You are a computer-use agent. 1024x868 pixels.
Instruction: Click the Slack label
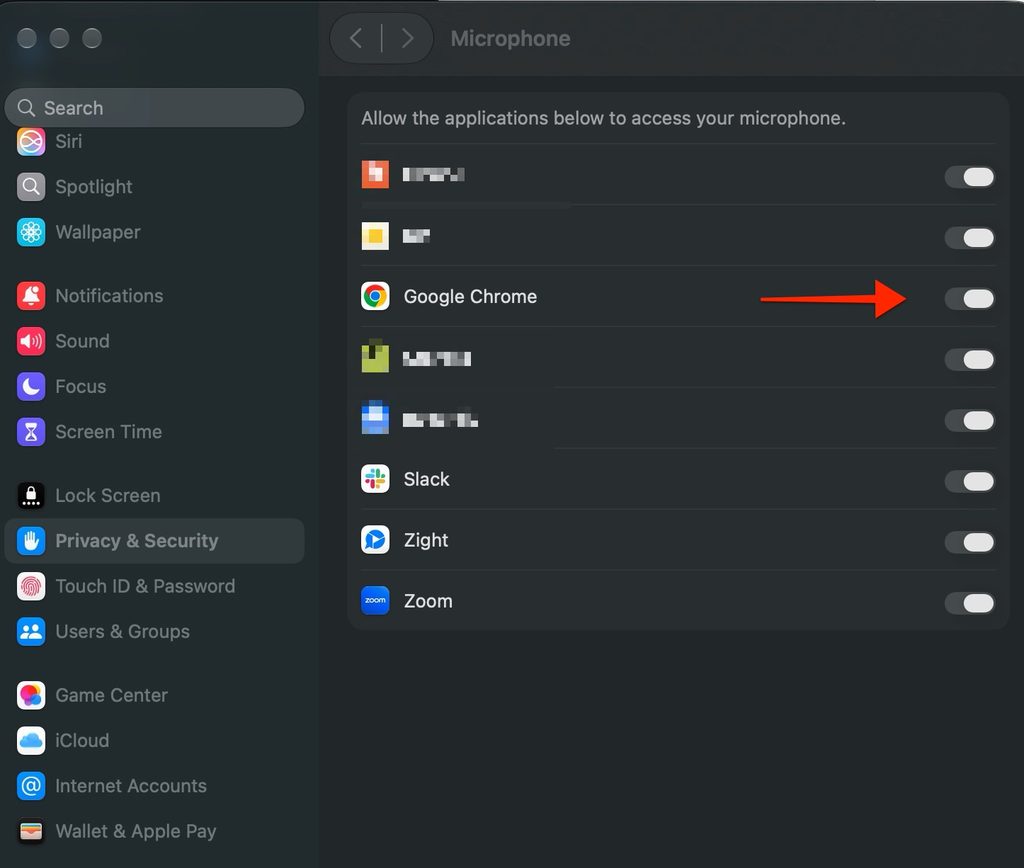(426, 479)
